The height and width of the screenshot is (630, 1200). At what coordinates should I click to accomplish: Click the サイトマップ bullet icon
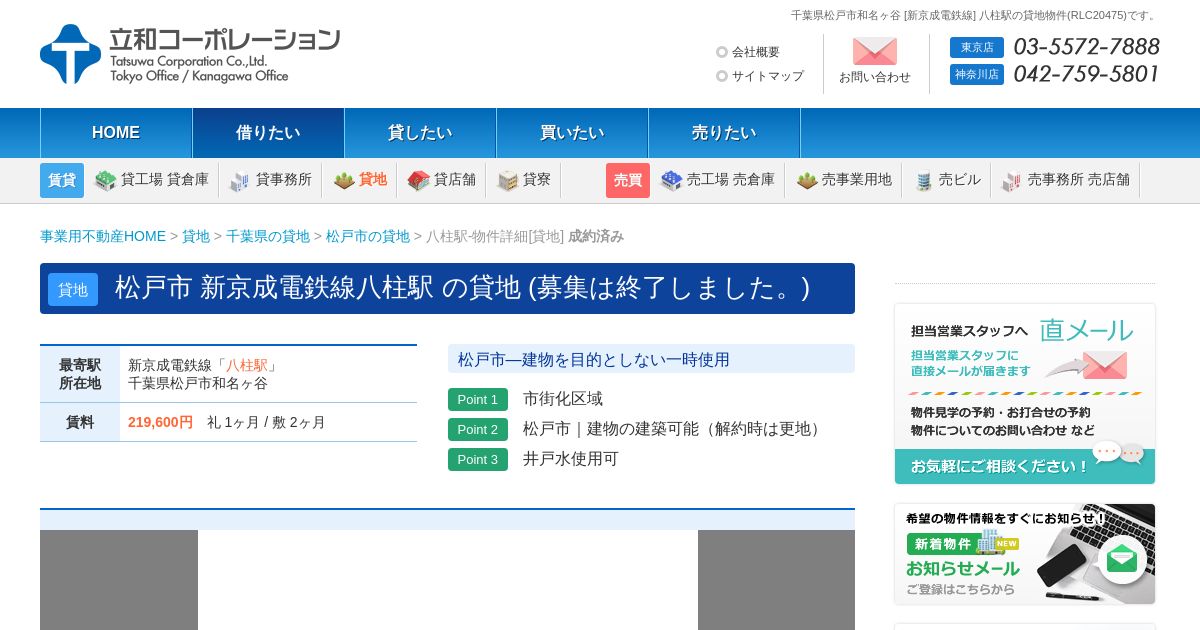[722, 76]
